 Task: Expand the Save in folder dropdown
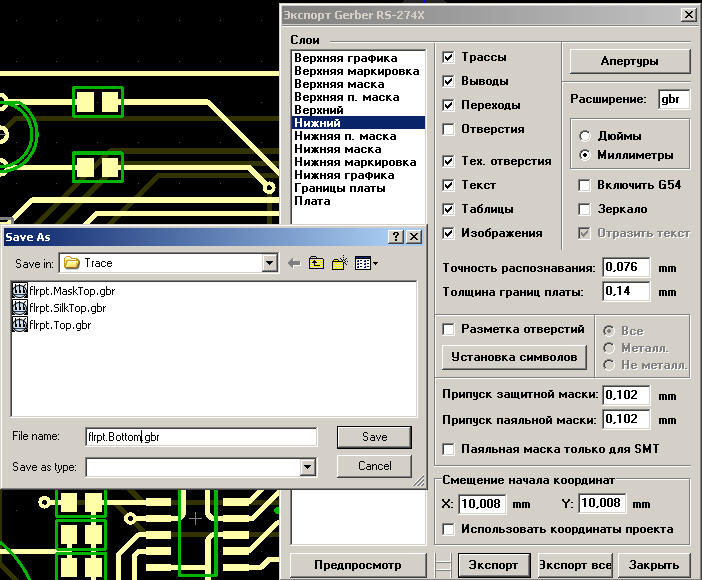click(x=269, y=263)
